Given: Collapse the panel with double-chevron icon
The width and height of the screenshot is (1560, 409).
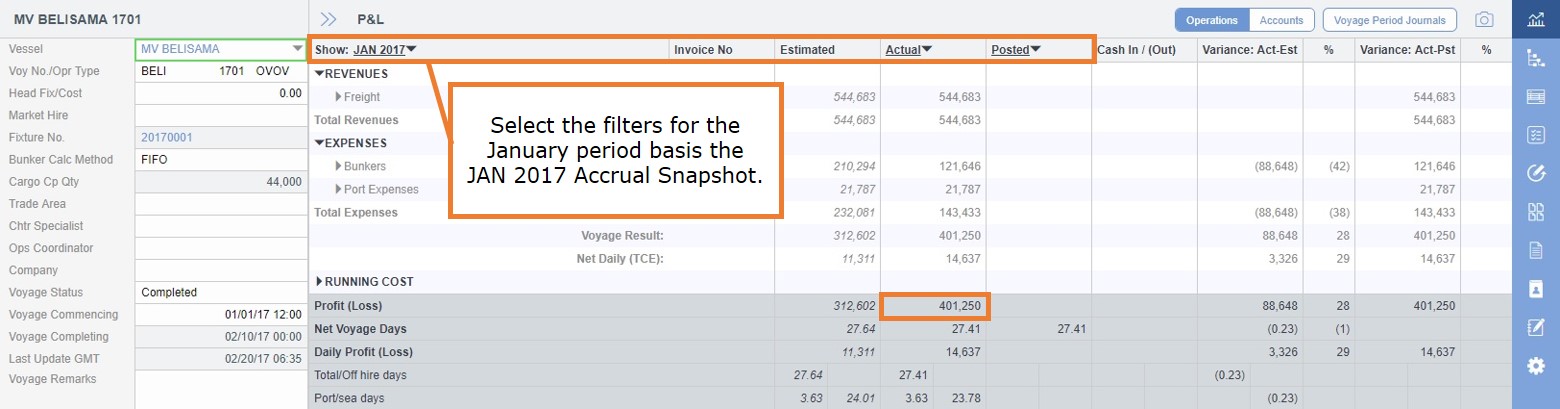Looking at the screenshot, I should [x=328, y=19].
